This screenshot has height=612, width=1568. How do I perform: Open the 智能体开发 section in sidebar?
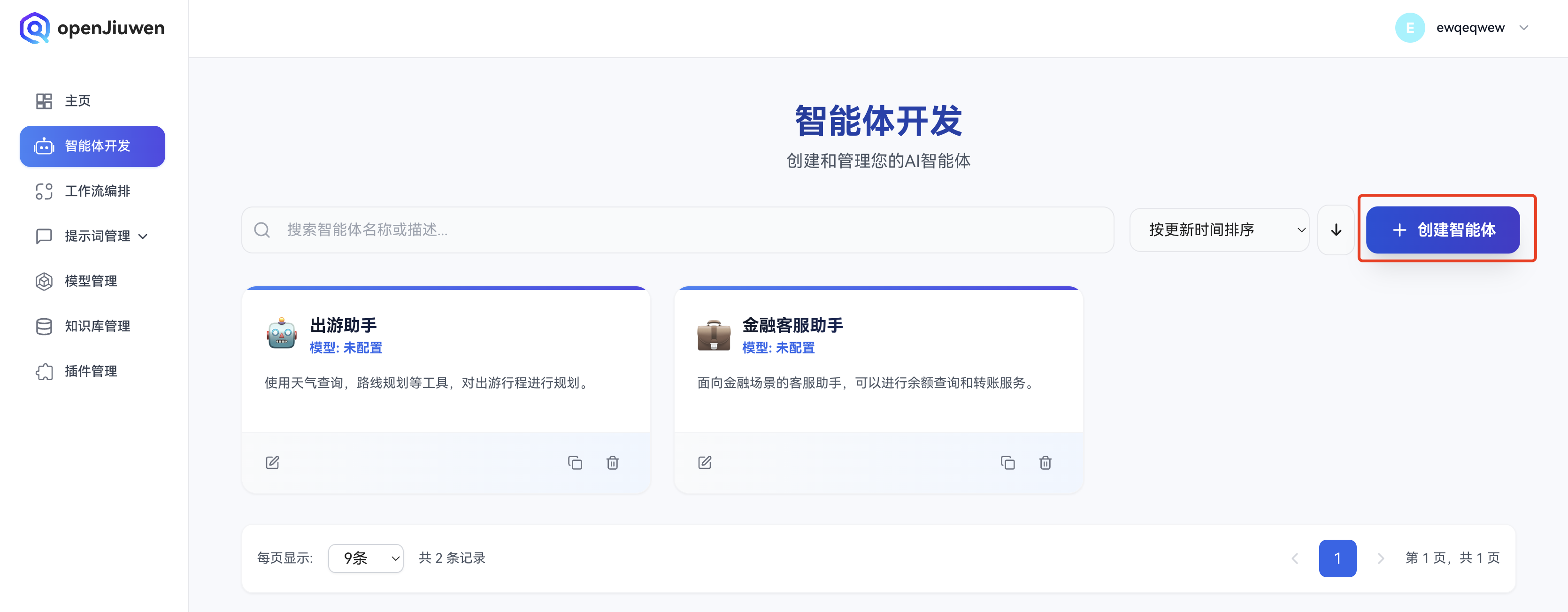92,146
